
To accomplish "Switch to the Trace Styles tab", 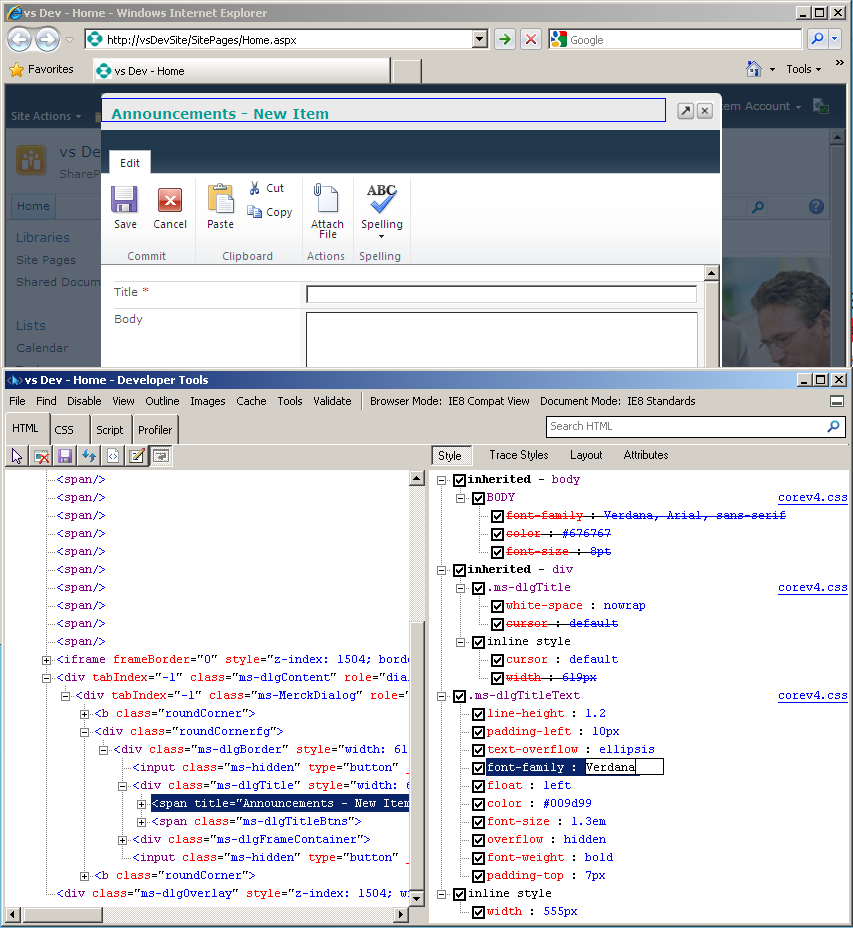I will pyautogui.click(x=519, y=455).
